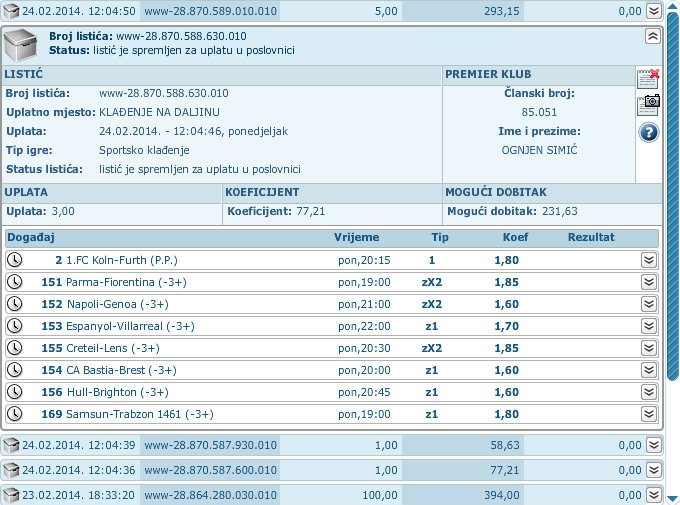Expand details of Napoli-Genoa event

coord(649,304)
